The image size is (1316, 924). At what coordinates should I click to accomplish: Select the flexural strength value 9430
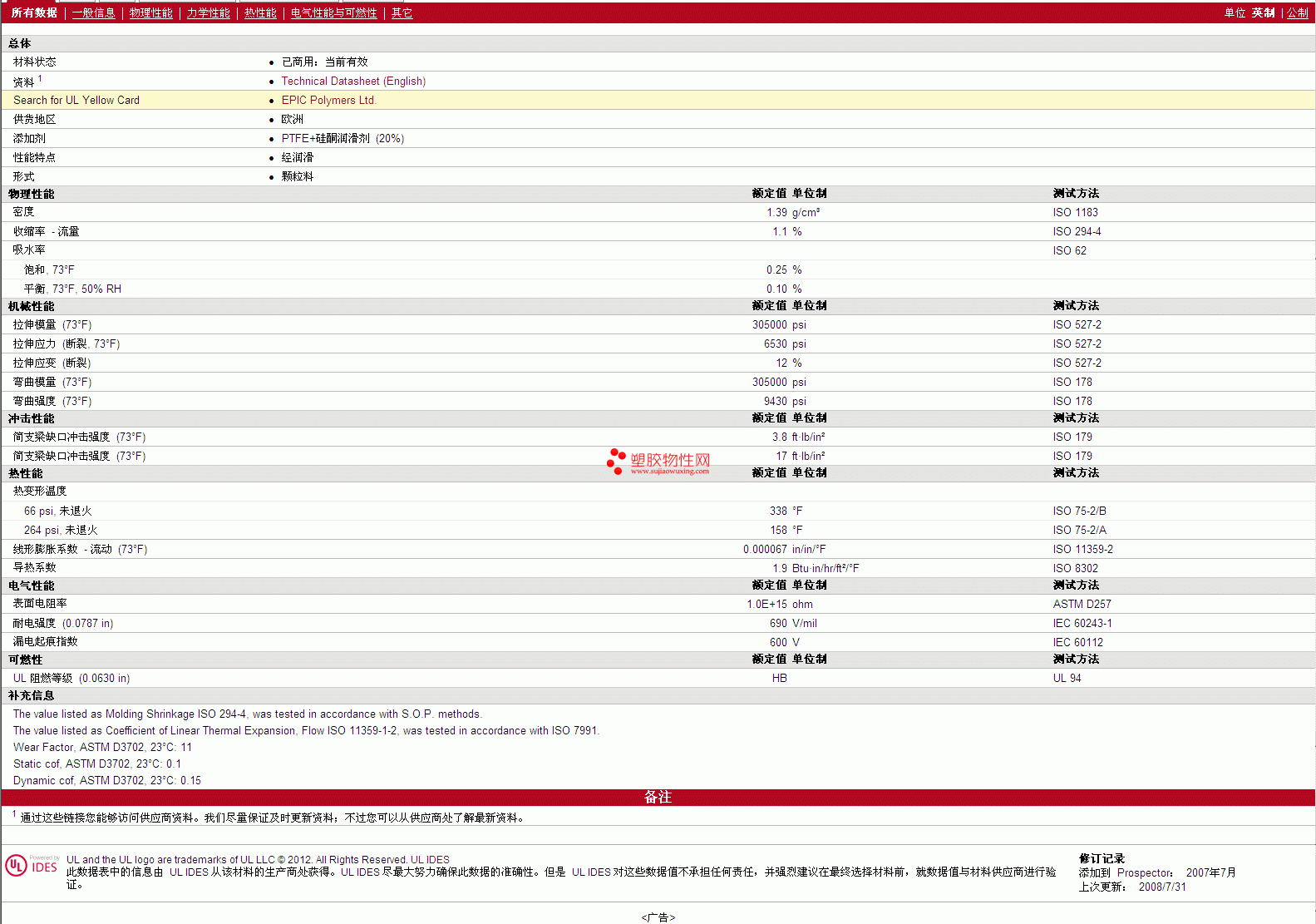click(775, 402)
